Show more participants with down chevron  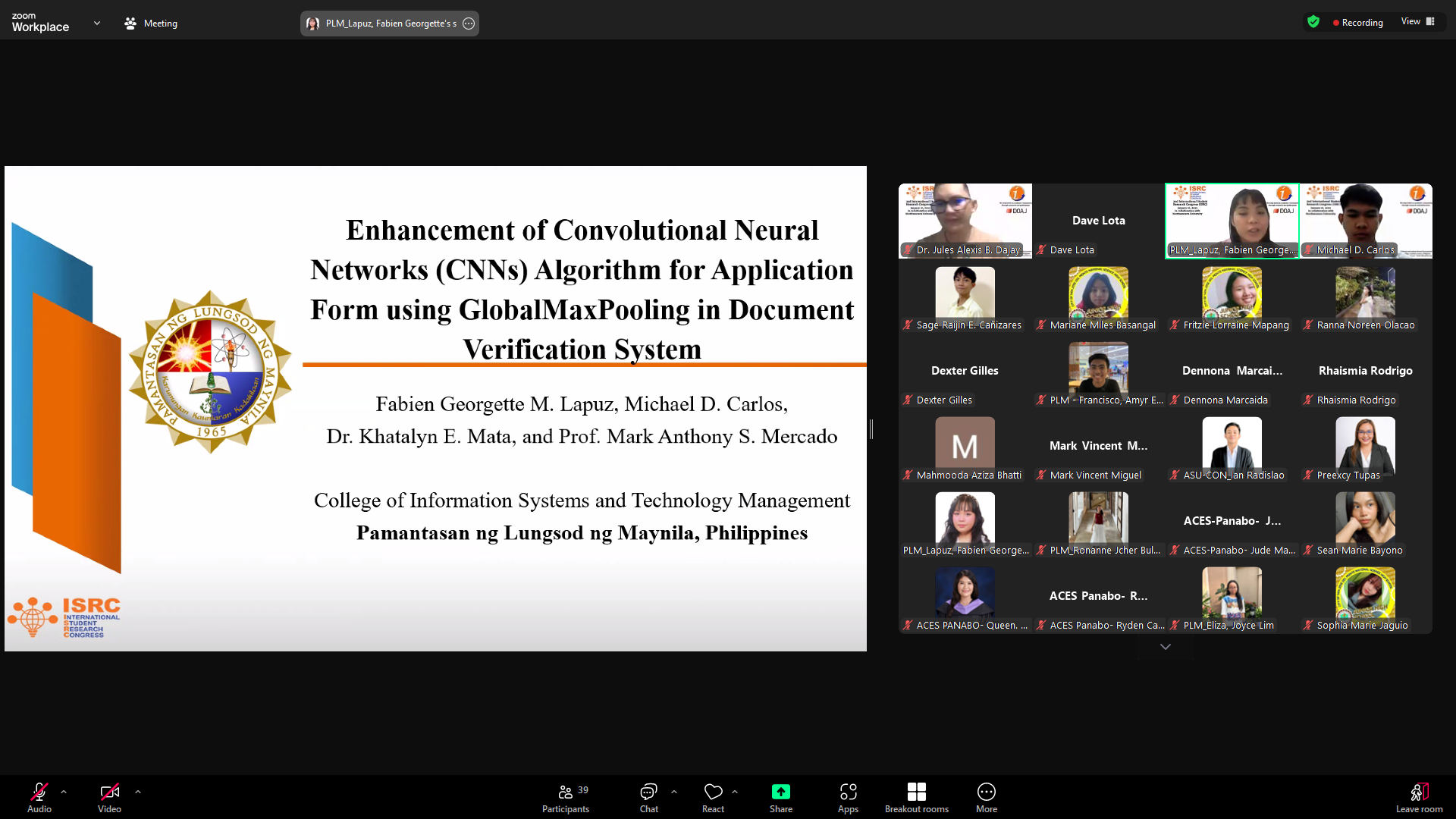pyautogui.click(x=1166, y=647)
